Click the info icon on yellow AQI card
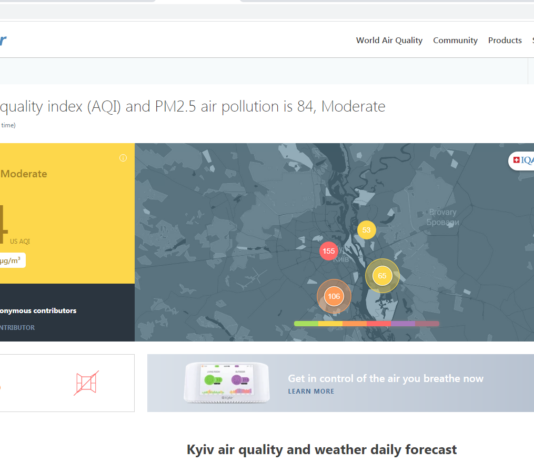The width and height of the screenshot is (534, 462). click(x=123, y=158)
